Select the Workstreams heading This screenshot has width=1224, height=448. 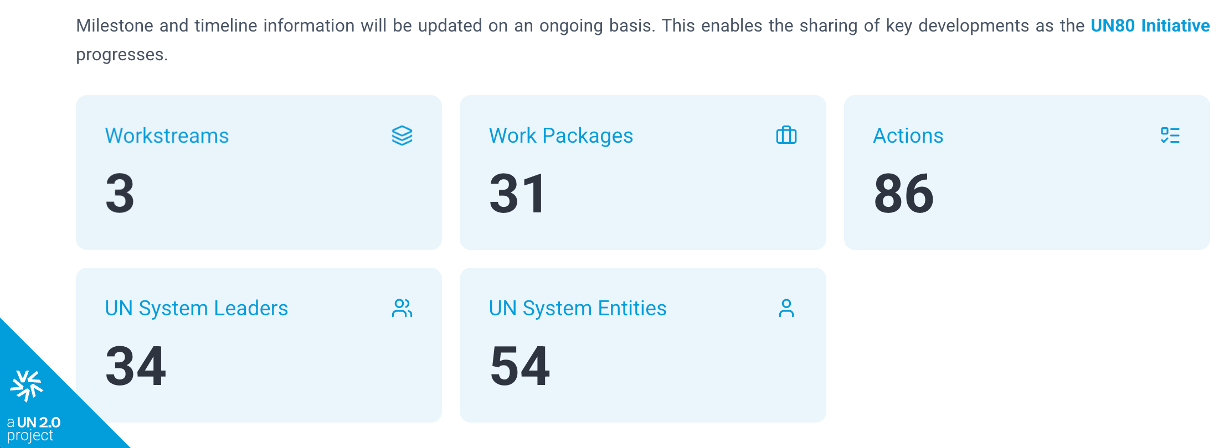pos(167,136)
